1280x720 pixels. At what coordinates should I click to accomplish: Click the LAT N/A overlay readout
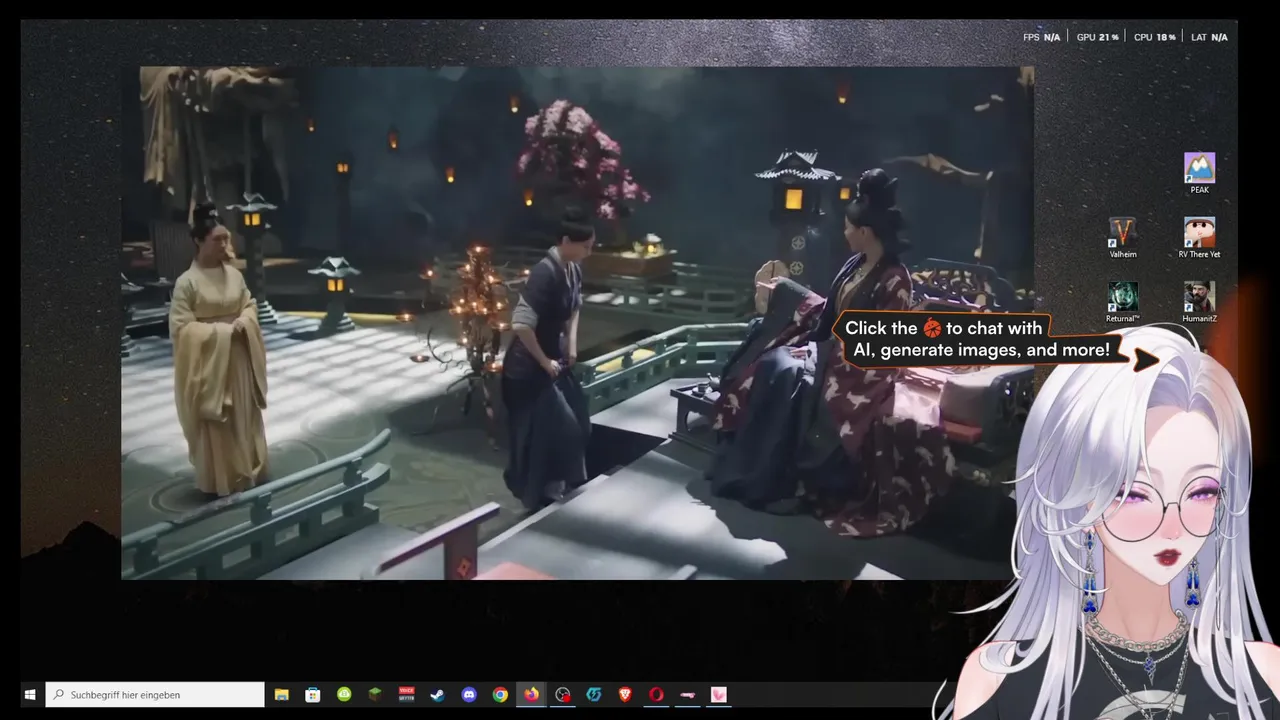(1209, 37)
